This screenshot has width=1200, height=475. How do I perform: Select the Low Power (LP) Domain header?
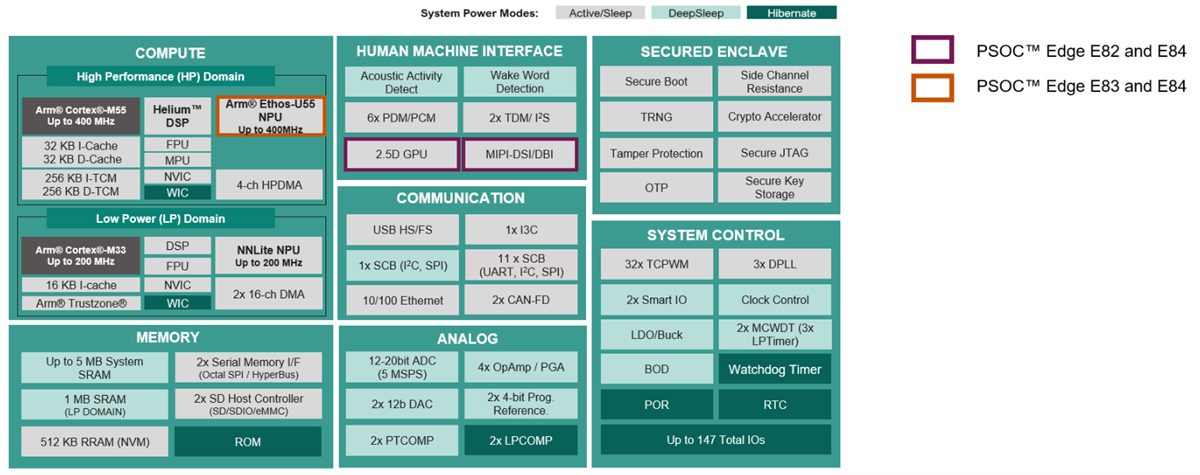[x=160, y=218]
